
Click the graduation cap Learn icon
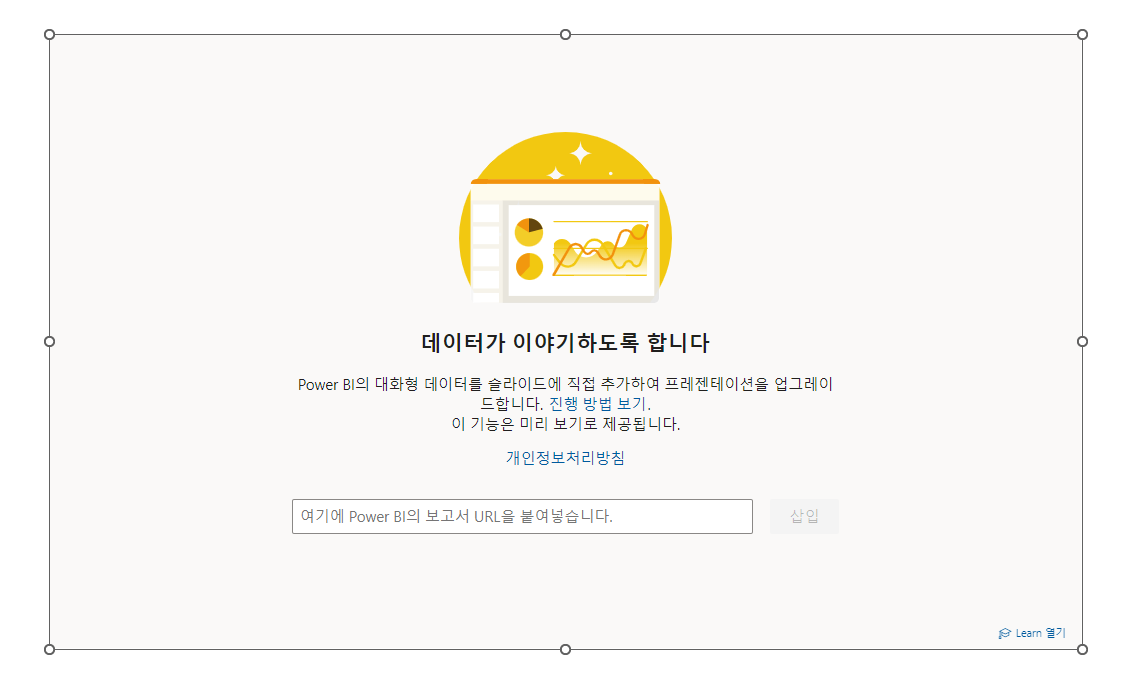pos(1005,634)
